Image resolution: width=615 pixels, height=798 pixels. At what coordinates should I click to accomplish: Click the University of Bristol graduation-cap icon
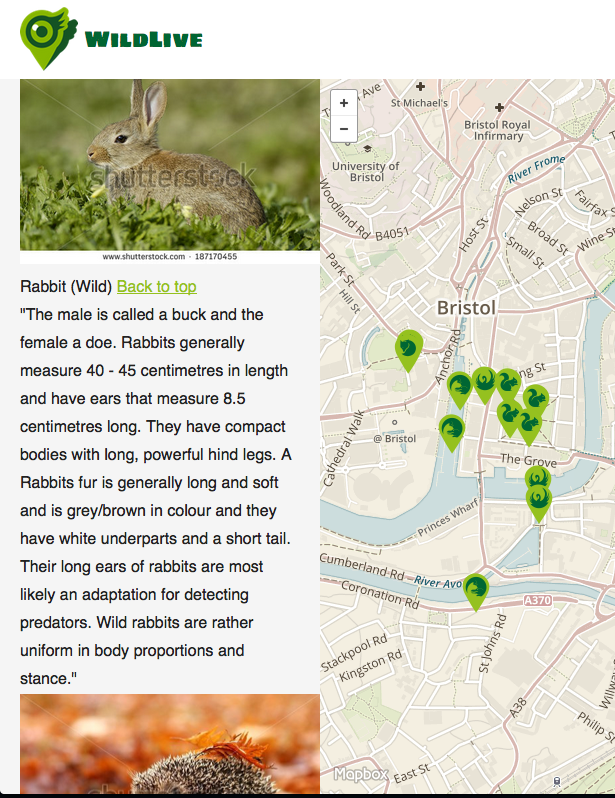point(367,149)
